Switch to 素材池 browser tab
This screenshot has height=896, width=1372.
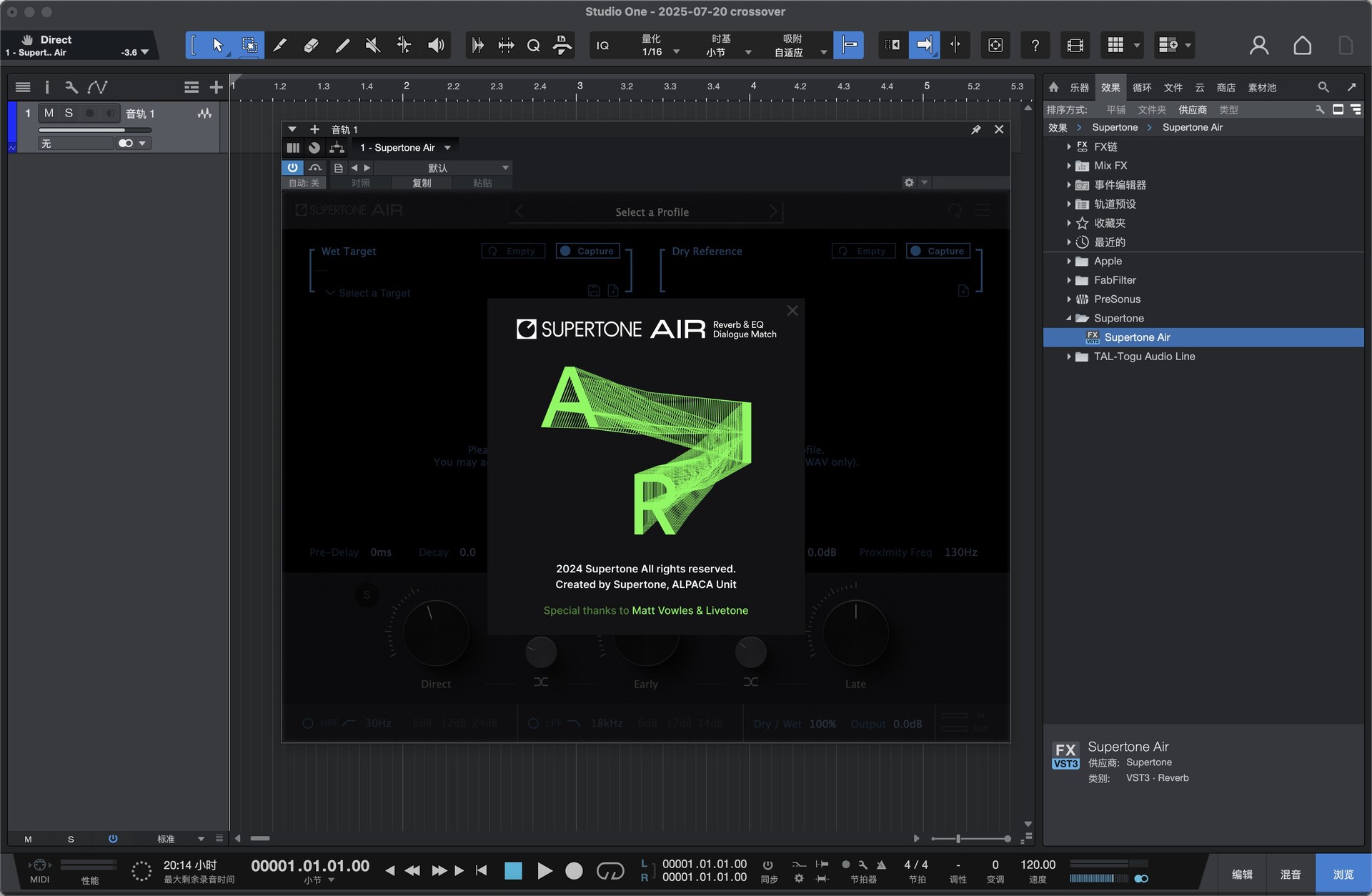(1261, 87)
